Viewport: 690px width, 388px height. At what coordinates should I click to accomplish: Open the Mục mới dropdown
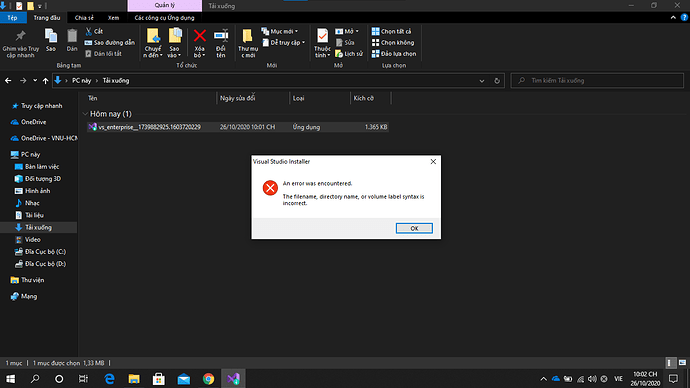[280, 31]
